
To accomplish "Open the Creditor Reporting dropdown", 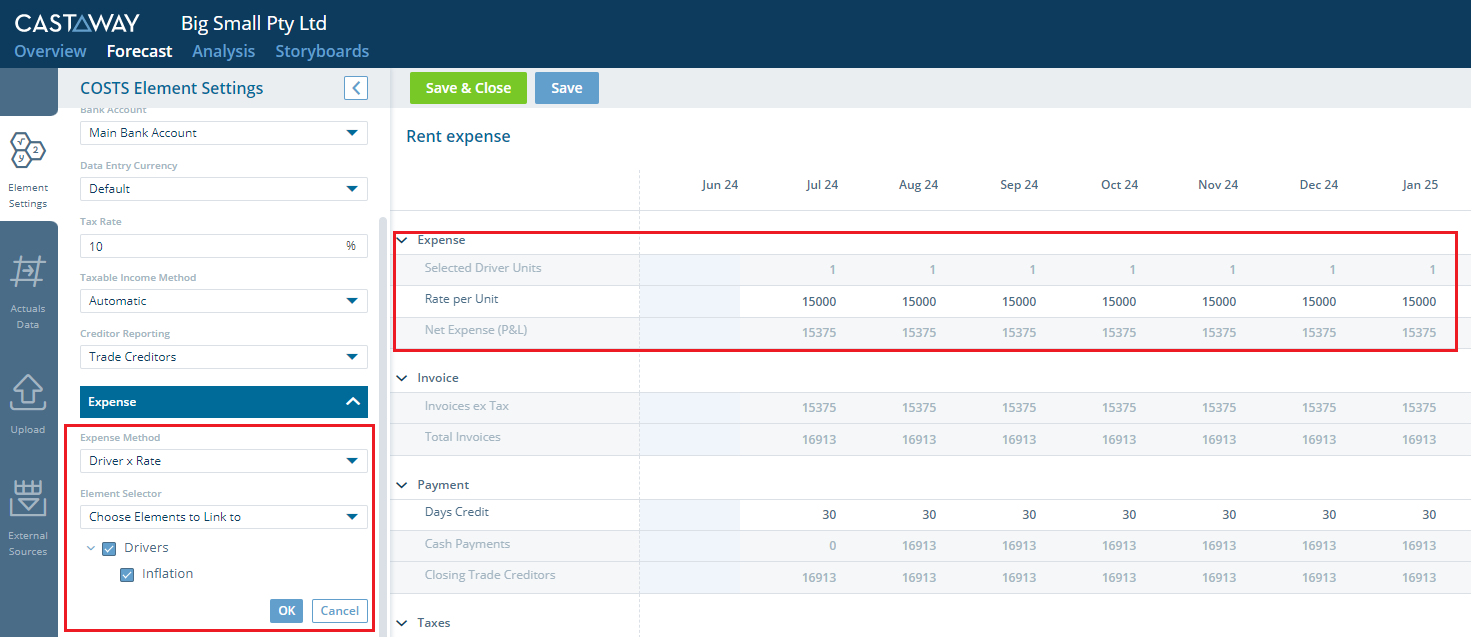I will point(224,357).
